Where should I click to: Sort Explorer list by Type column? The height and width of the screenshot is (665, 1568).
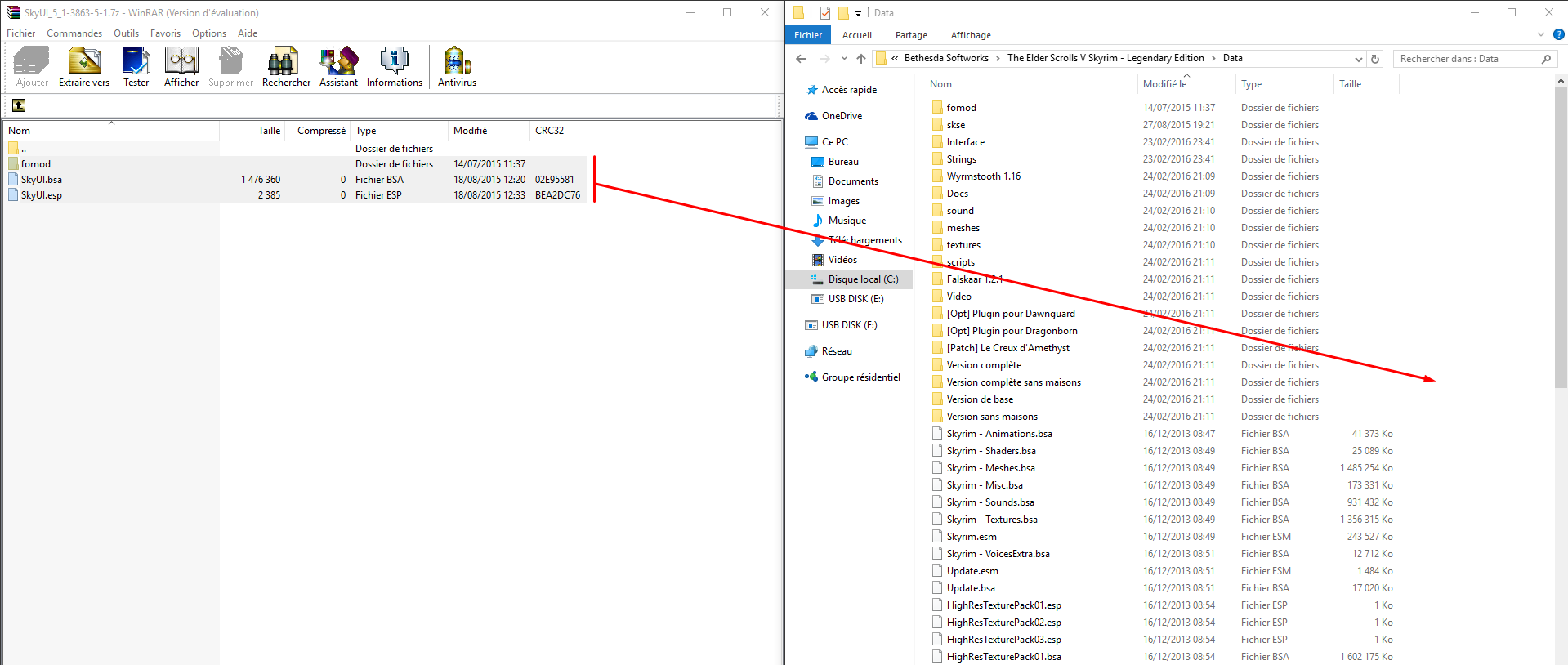click(1284, 84)
